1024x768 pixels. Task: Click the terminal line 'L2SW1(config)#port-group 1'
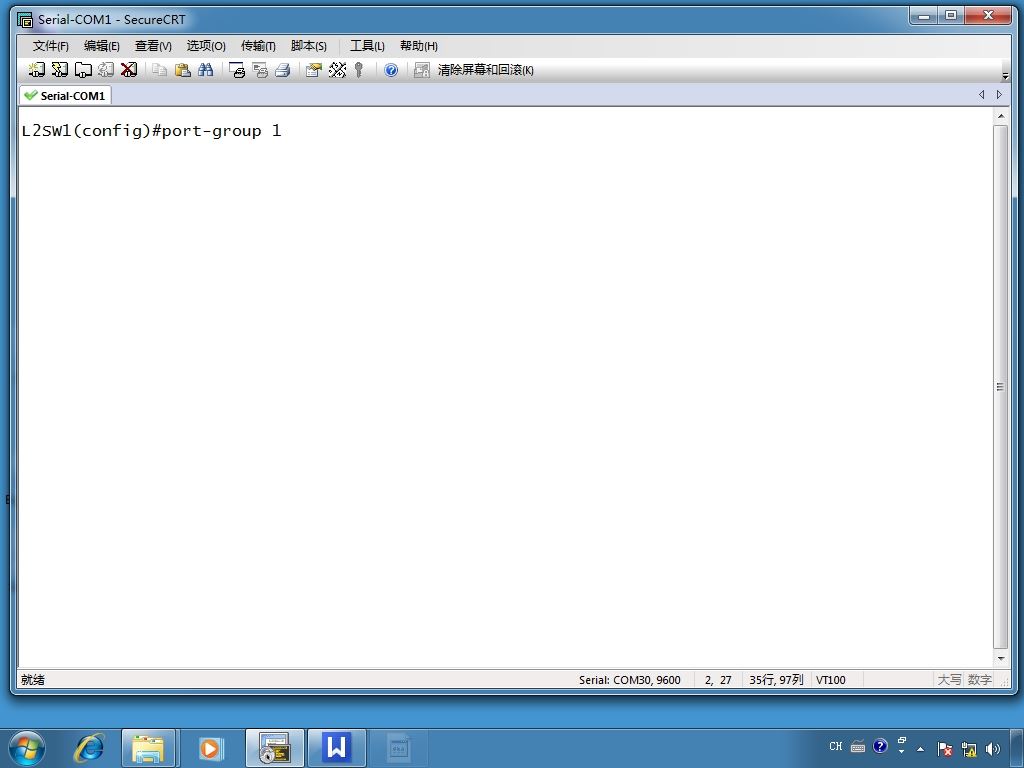pyautogui.click(x=152, y=131)
